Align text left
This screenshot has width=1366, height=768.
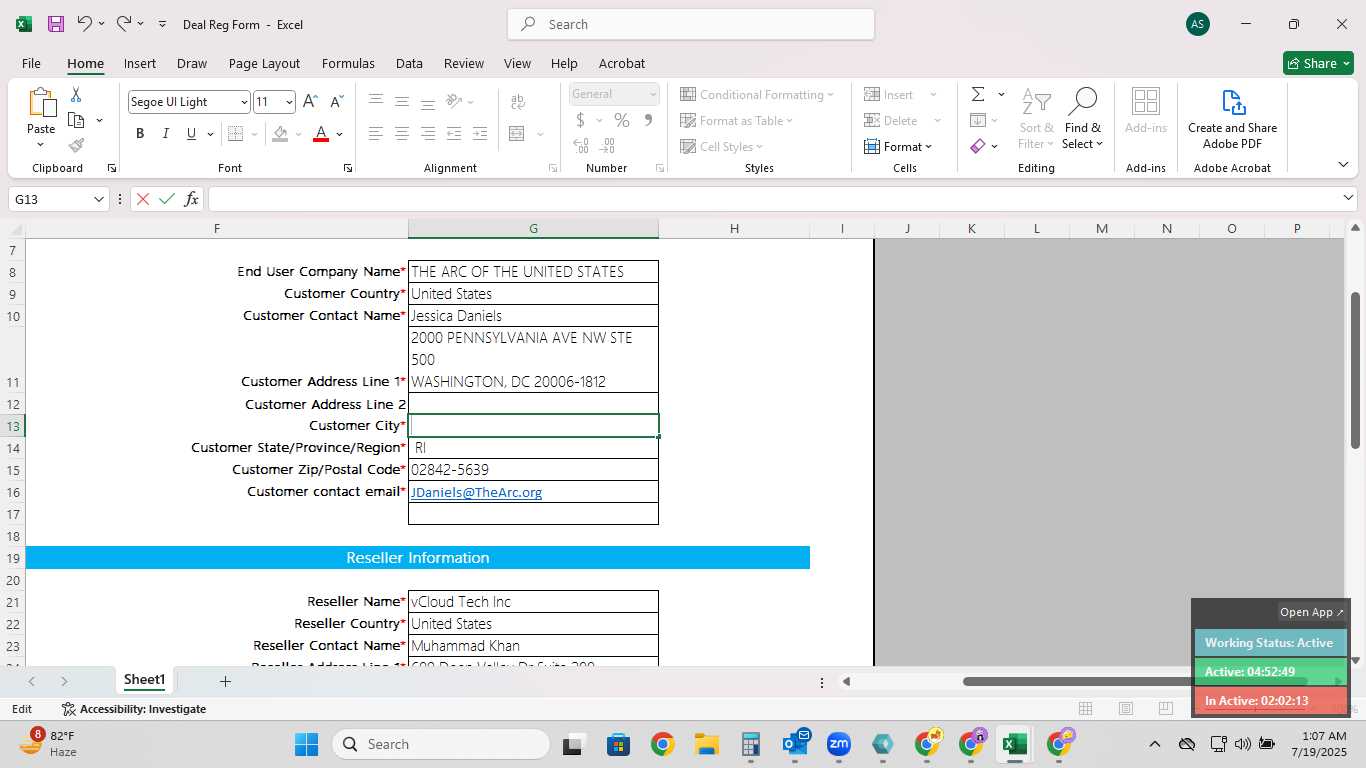coord(376,134)
